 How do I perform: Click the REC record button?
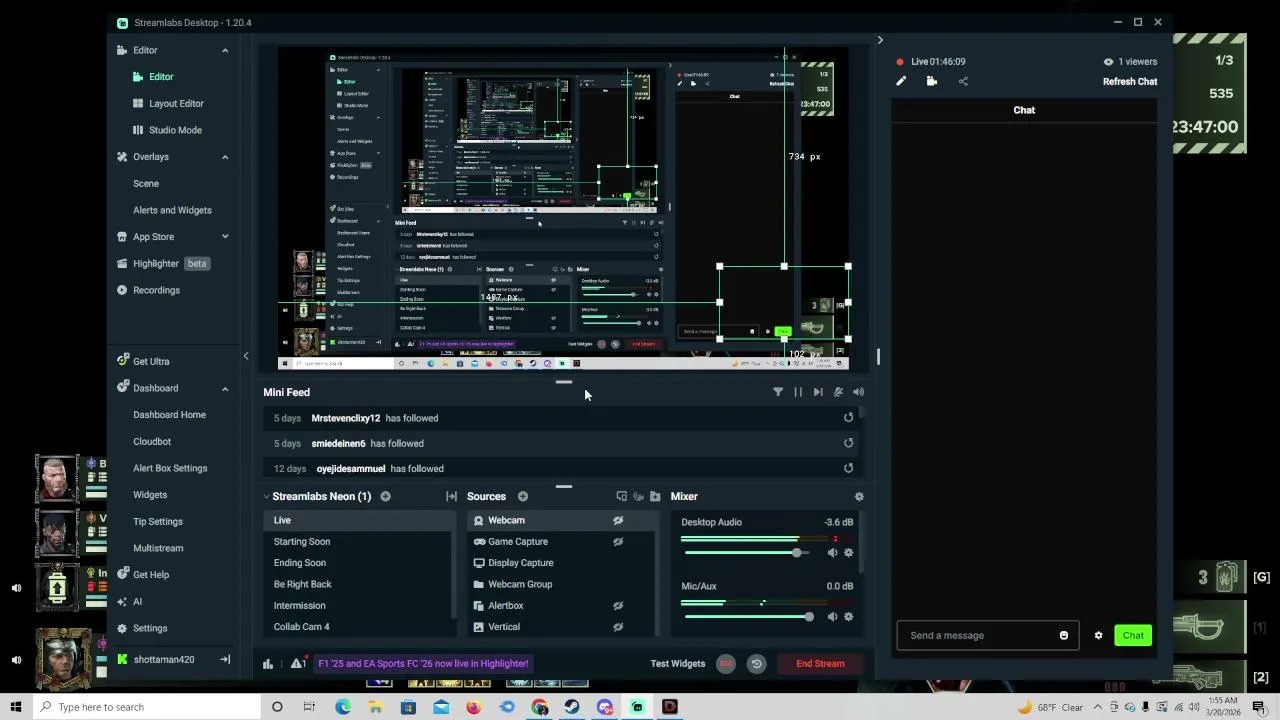[726, 664]
